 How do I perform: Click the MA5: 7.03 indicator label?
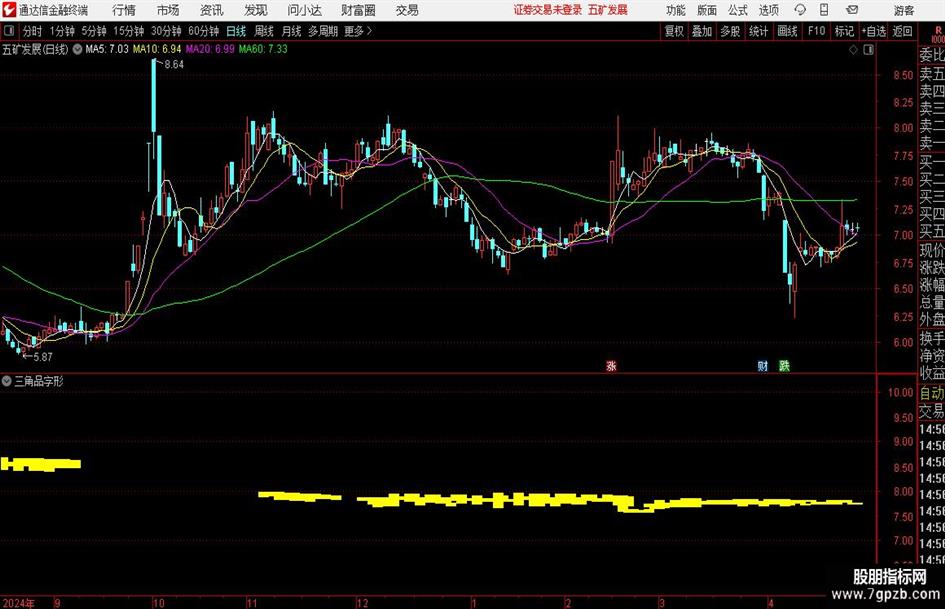click(107, 49)
